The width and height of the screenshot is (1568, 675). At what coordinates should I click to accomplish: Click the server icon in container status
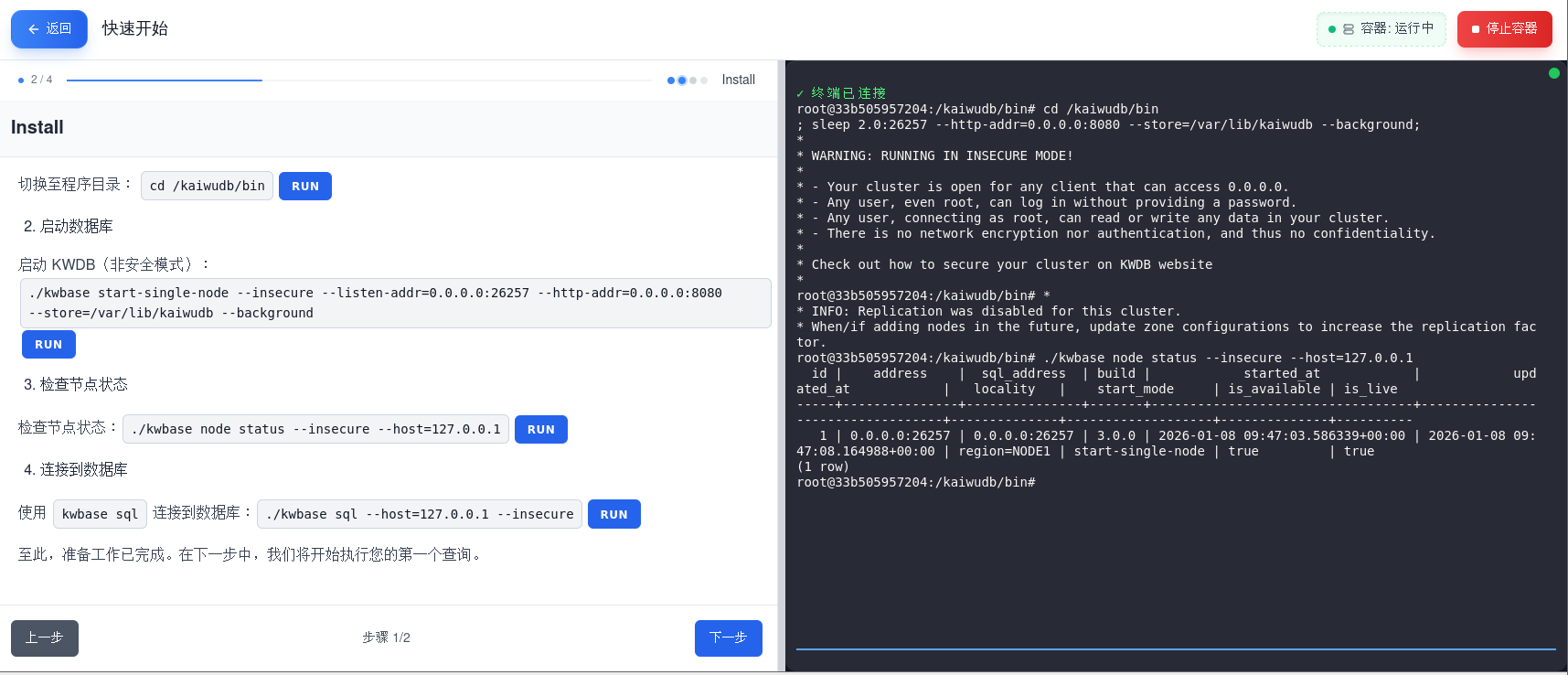coord(1349,29)
